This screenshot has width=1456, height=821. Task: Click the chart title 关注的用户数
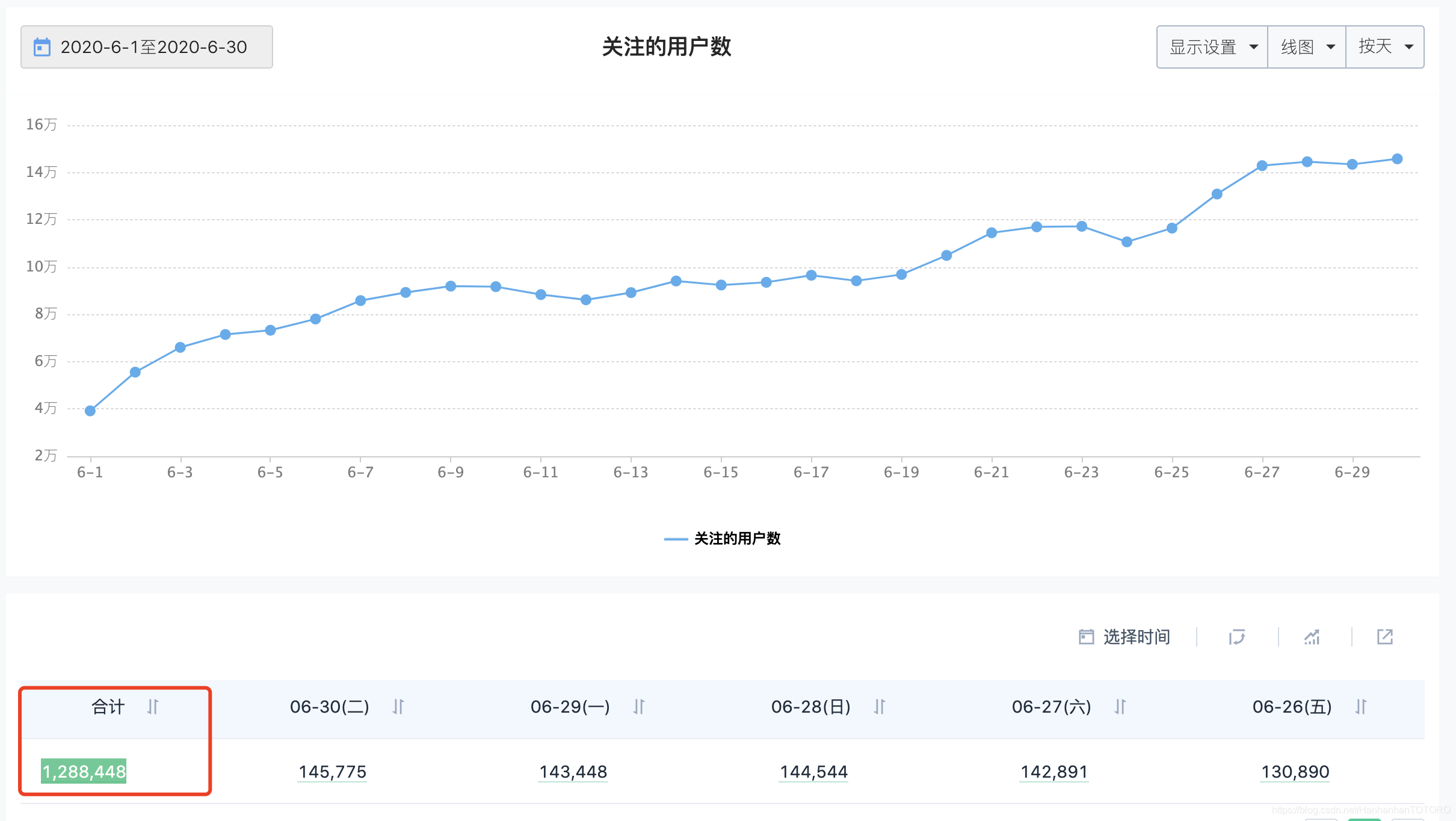tap(667, 47)
